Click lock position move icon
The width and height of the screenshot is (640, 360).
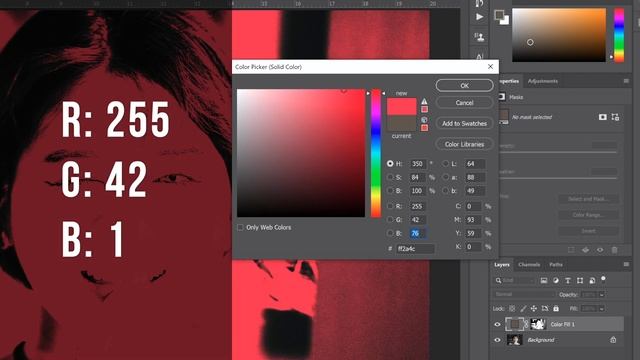[x=534, y=309]
